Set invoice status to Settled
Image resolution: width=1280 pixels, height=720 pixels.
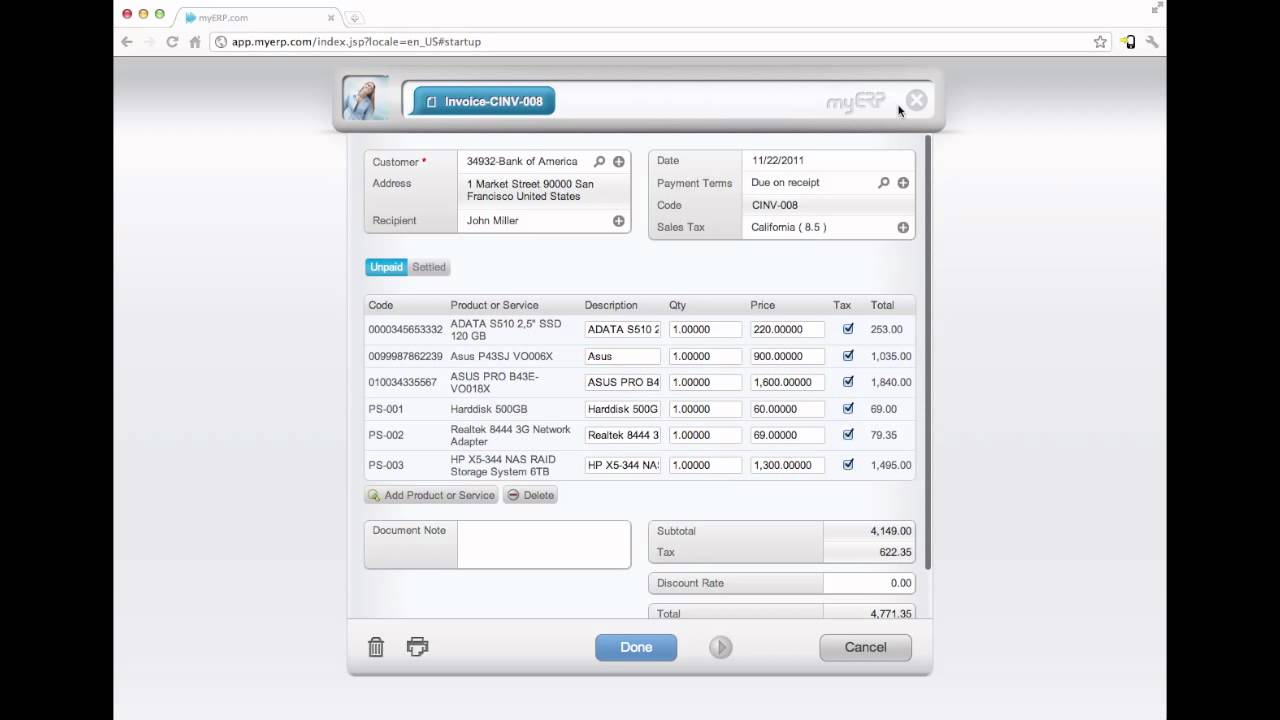[x=429, y=267]
